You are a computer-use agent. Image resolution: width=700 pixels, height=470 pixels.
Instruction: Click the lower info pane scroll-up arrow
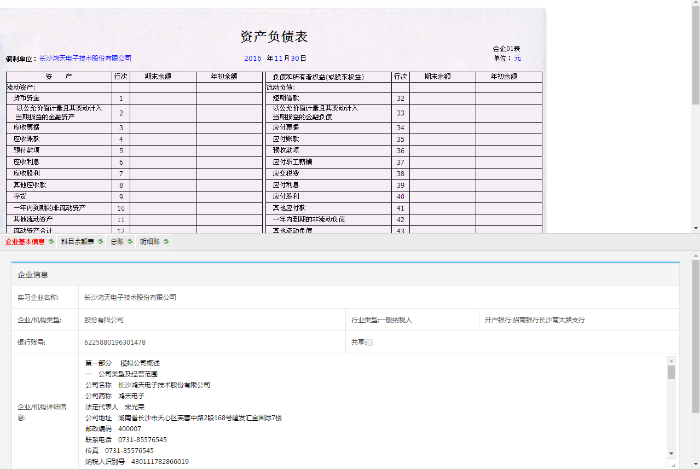696,256
